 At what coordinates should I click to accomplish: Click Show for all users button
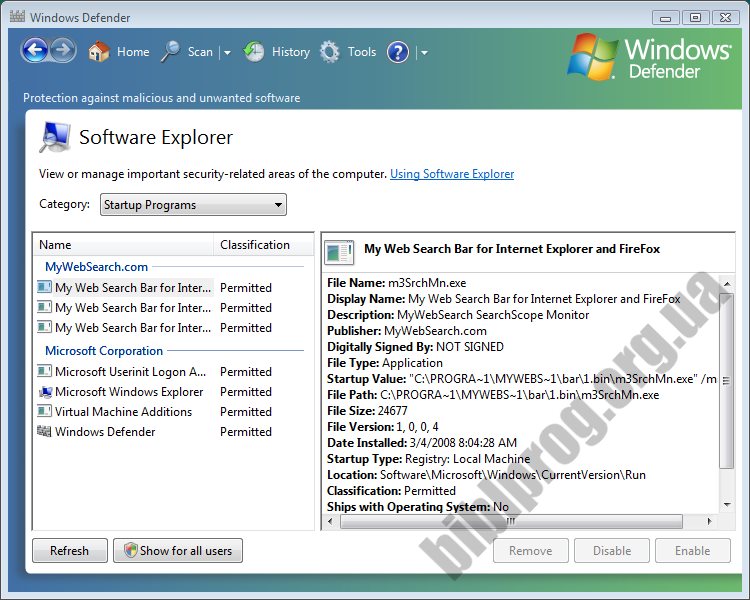(178, 551)
